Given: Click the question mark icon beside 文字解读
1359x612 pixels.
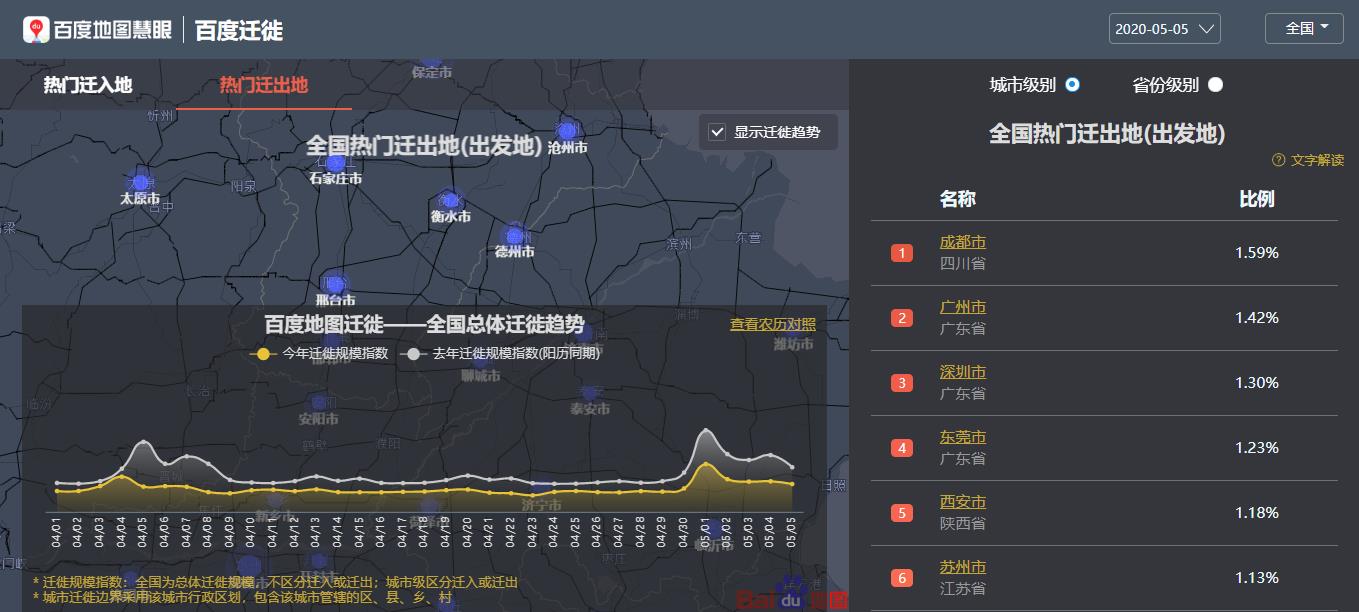Looking at the screenshot, I should (x=1278, y=160).
